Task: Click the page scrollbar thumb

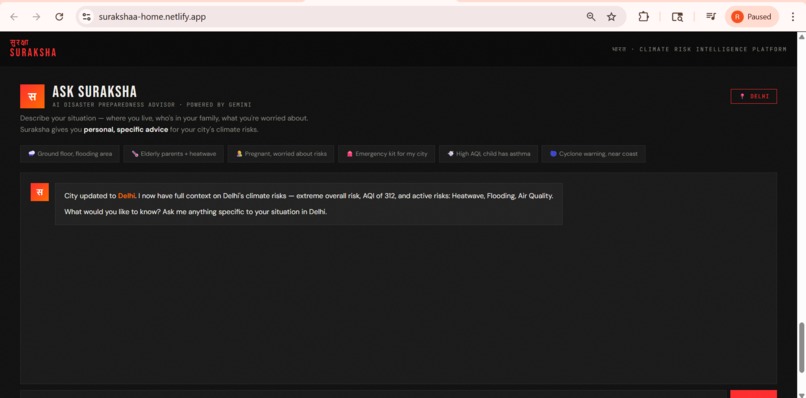Action: [801, 348]
